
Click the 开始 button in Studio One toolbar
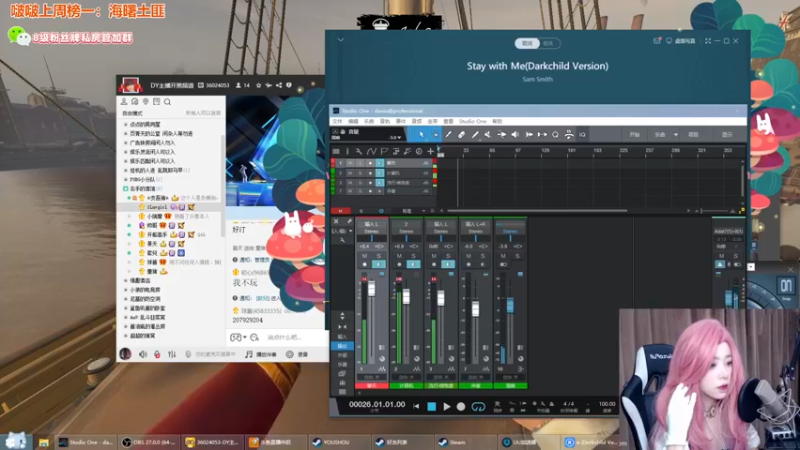tap(634, 135)
